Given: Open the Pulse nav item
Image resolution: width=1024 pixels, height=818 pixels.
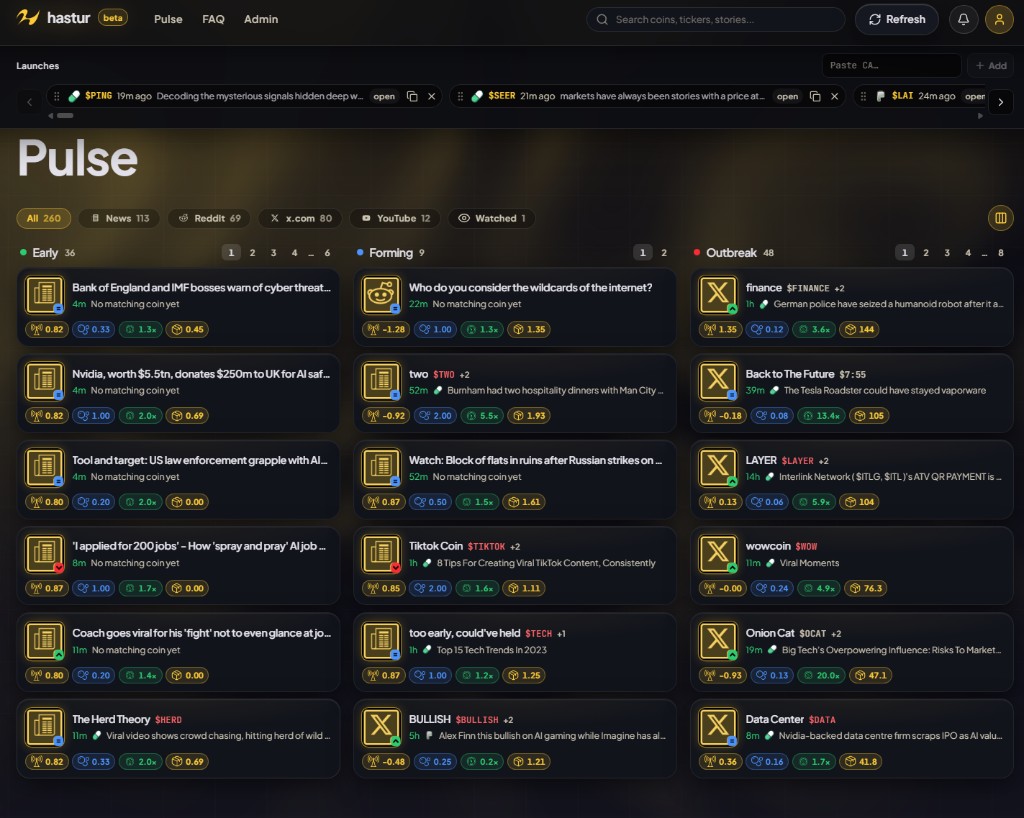Looking at the screenshot, I should [168, 20].
